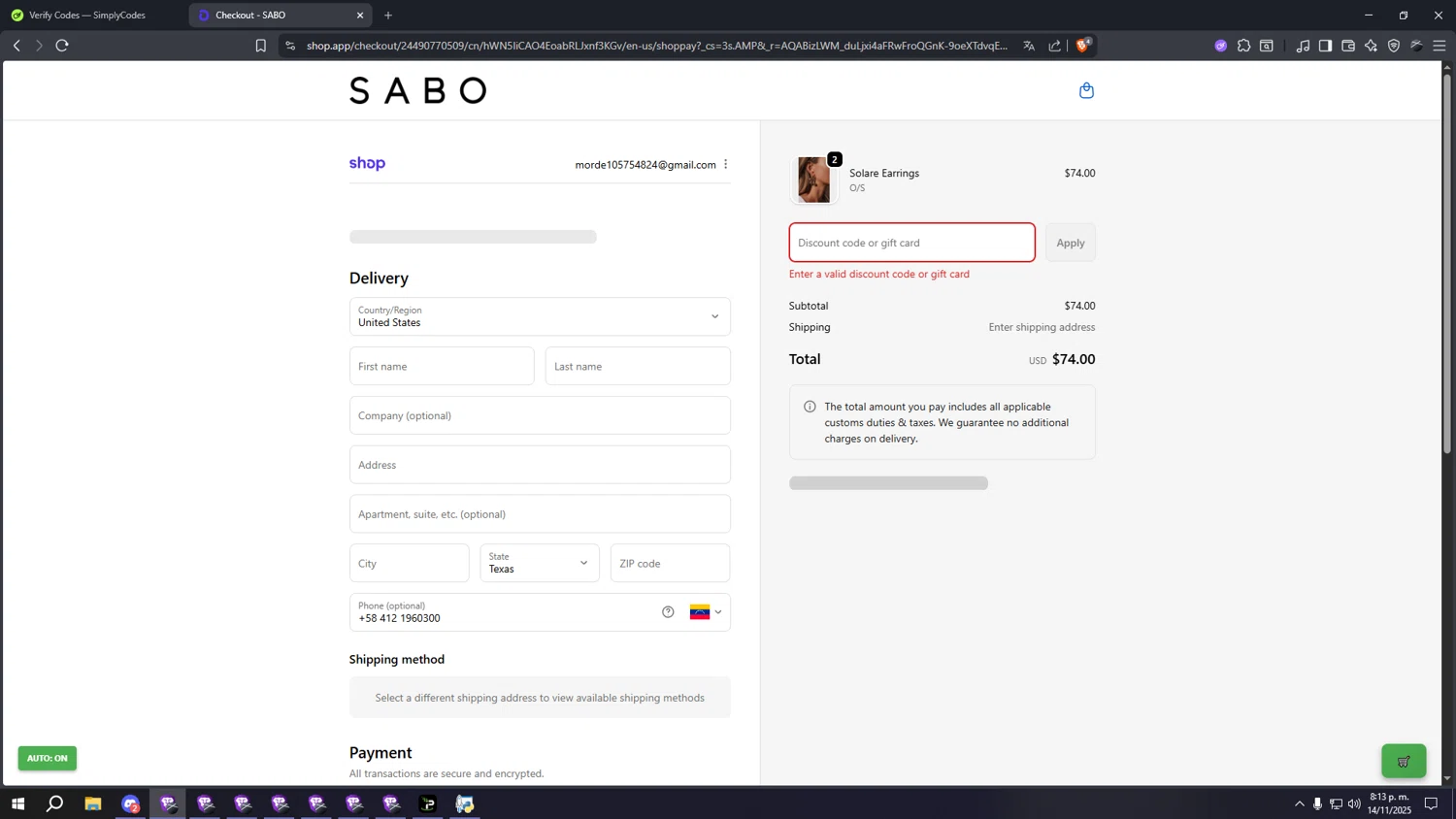Open the extensions puzzle icon
Viewport: 1456px width, 819px height.
pos(1243,46)
